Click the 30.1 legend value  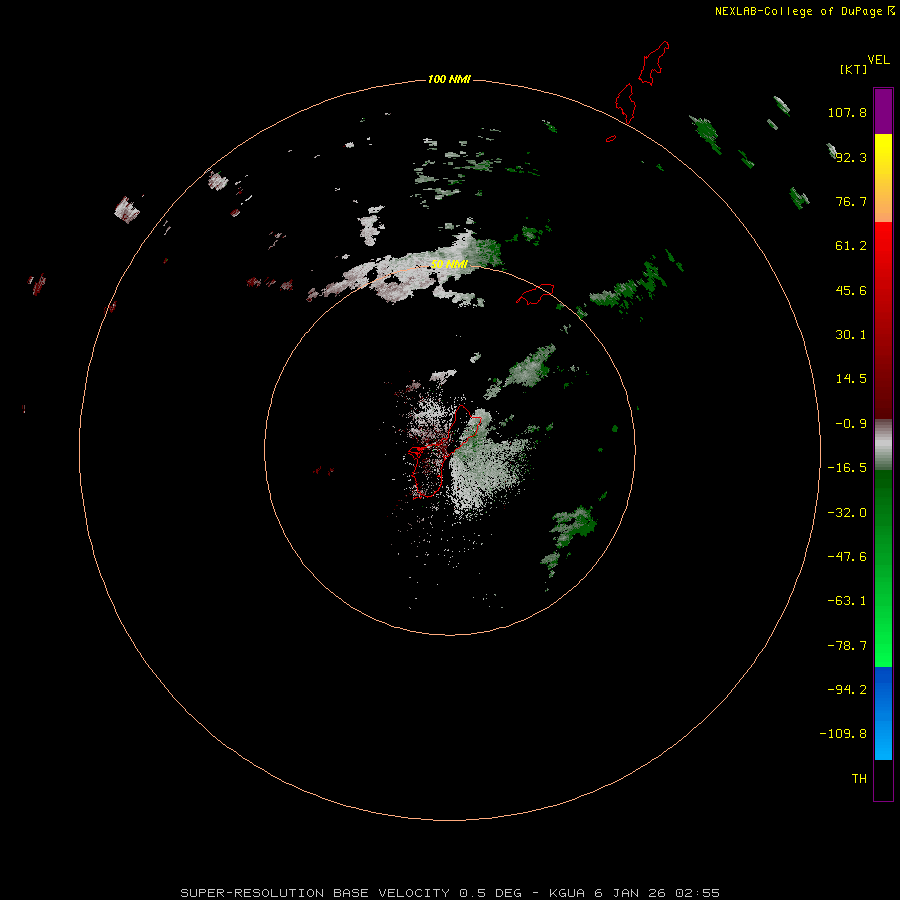851,335
